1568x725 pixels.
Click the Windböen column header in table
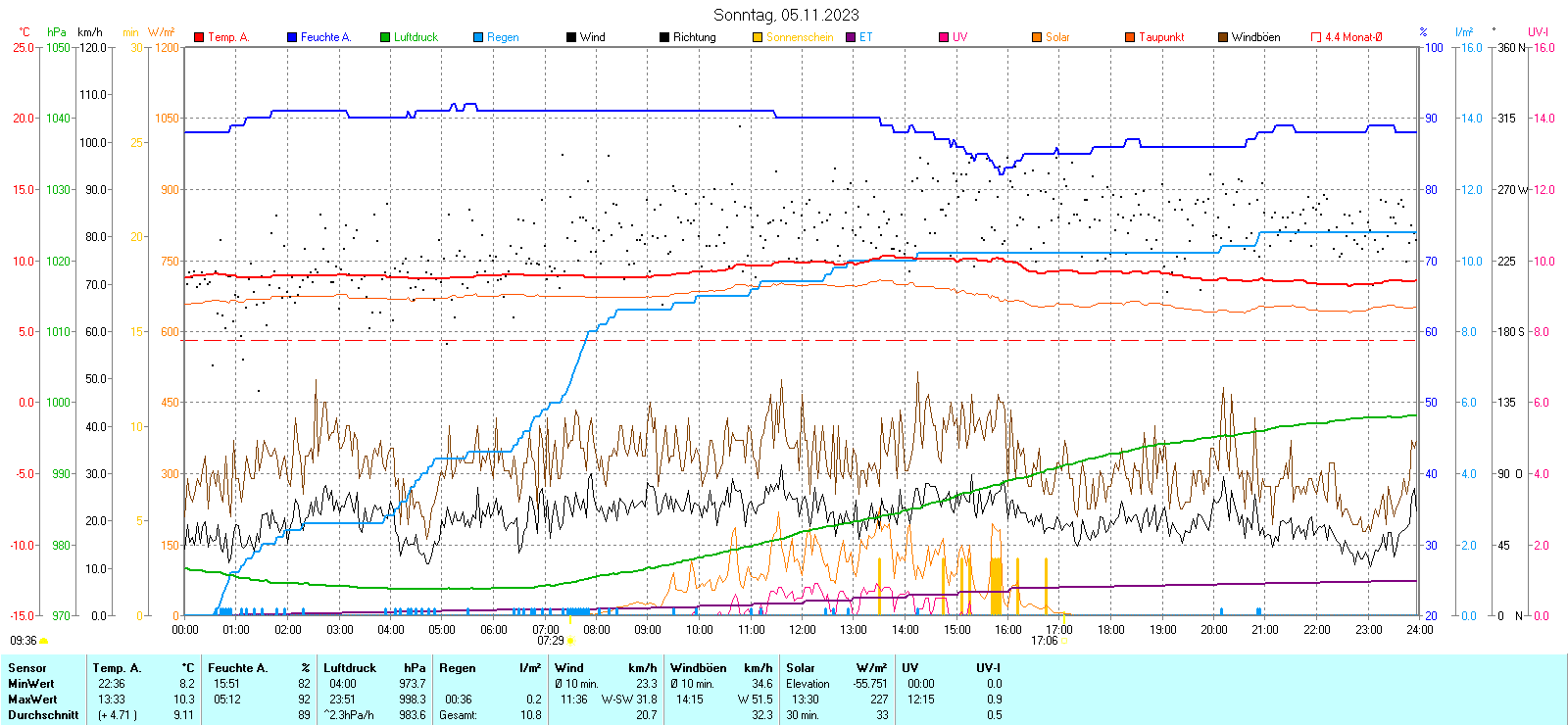(699, 668)
